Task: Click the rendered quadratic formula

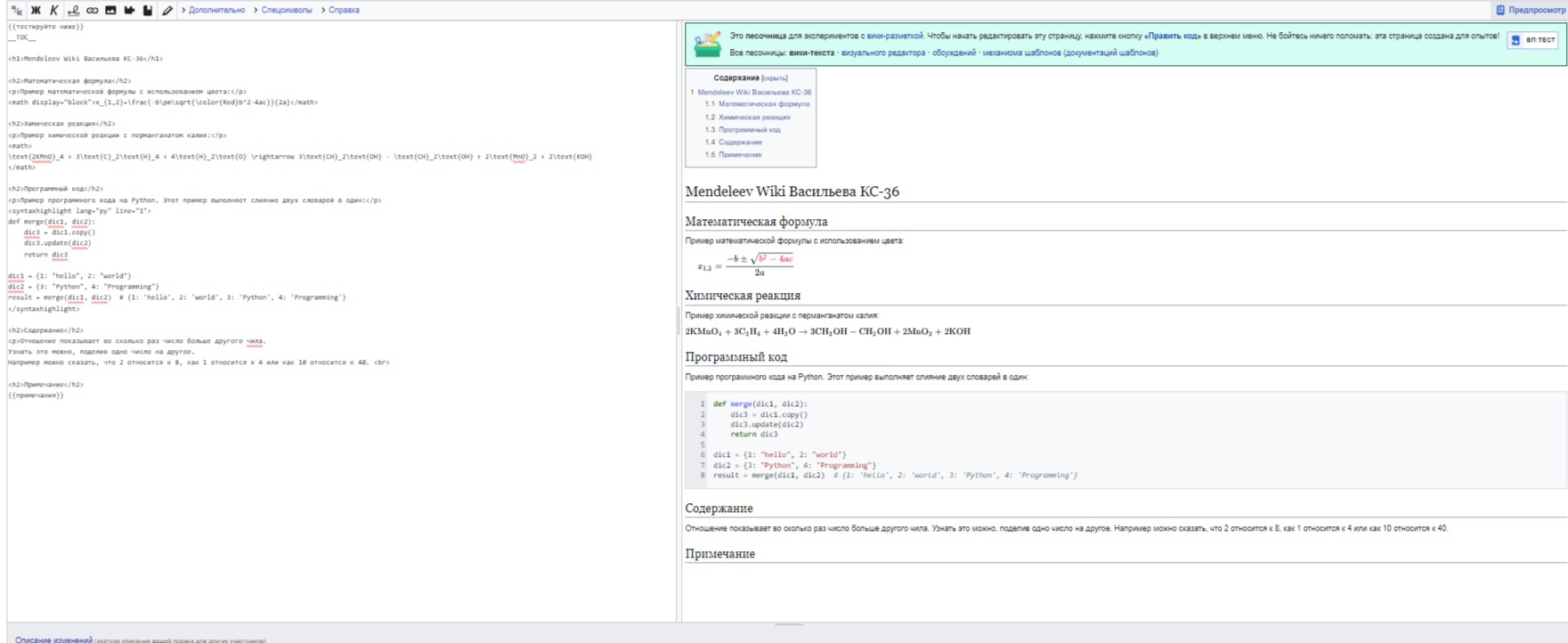Action: click(x=745, y=264)
